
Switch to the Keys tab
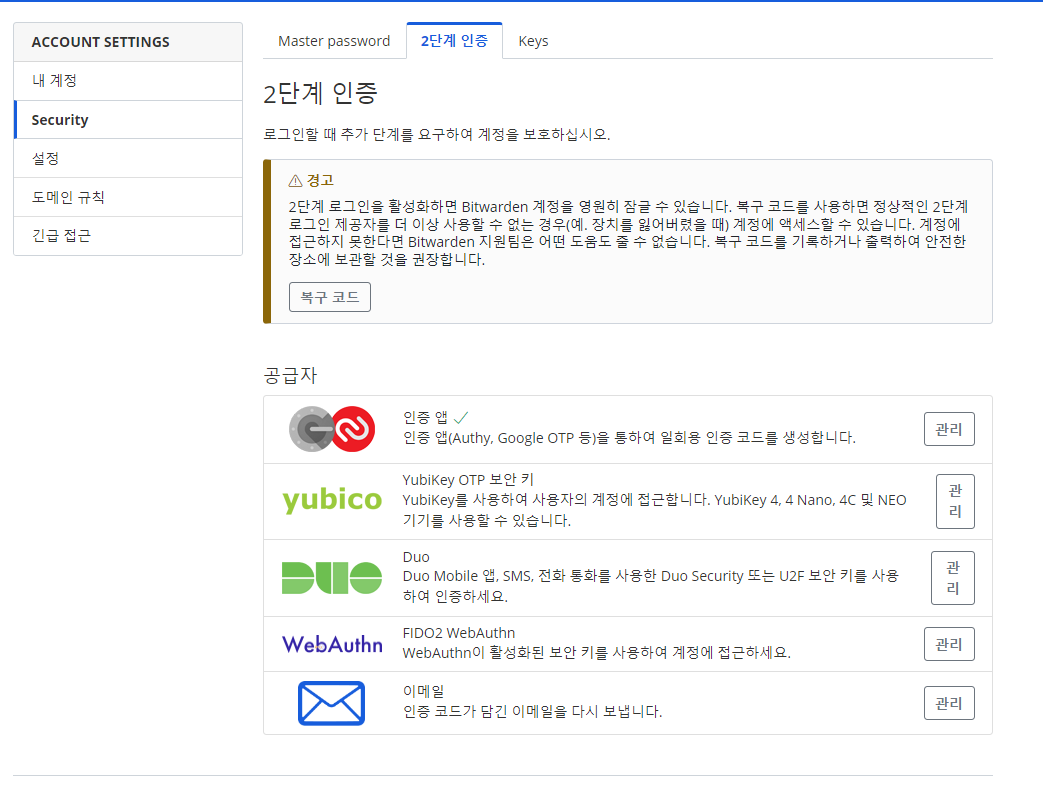(x=533, y=41)
